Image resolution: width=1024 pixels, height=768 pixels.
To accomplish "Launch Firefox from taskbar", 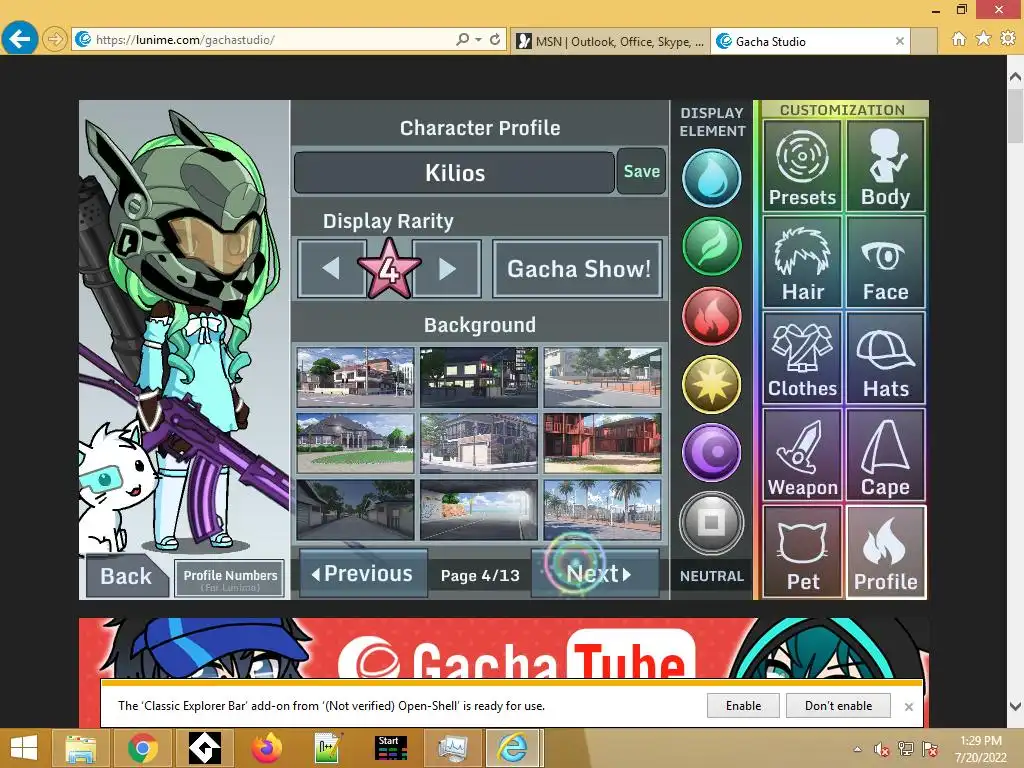I will (266, 748).
